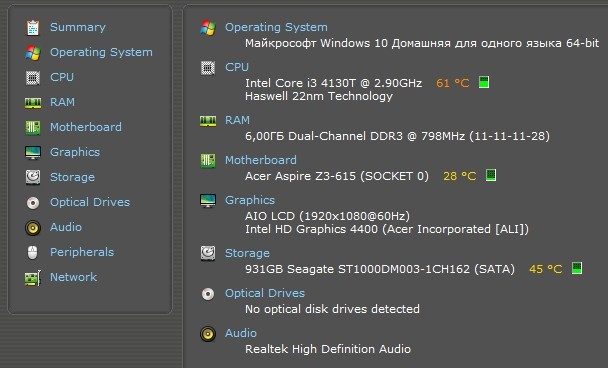Go to Audio in the sidebar
This screenshot has width=608, height=368.
click(66, 227)
